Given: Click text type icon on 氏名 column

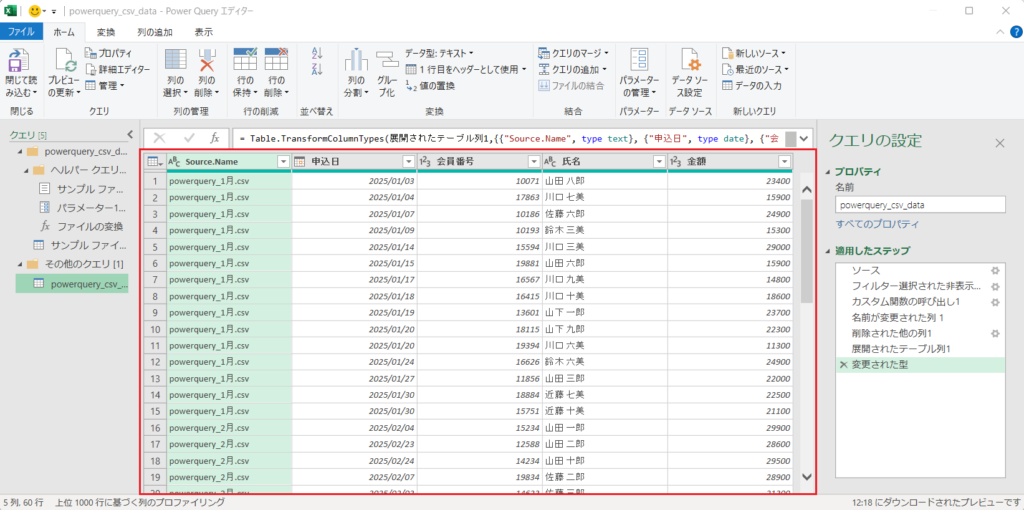Looking at the screenshot, I should [x=551, y=161].
